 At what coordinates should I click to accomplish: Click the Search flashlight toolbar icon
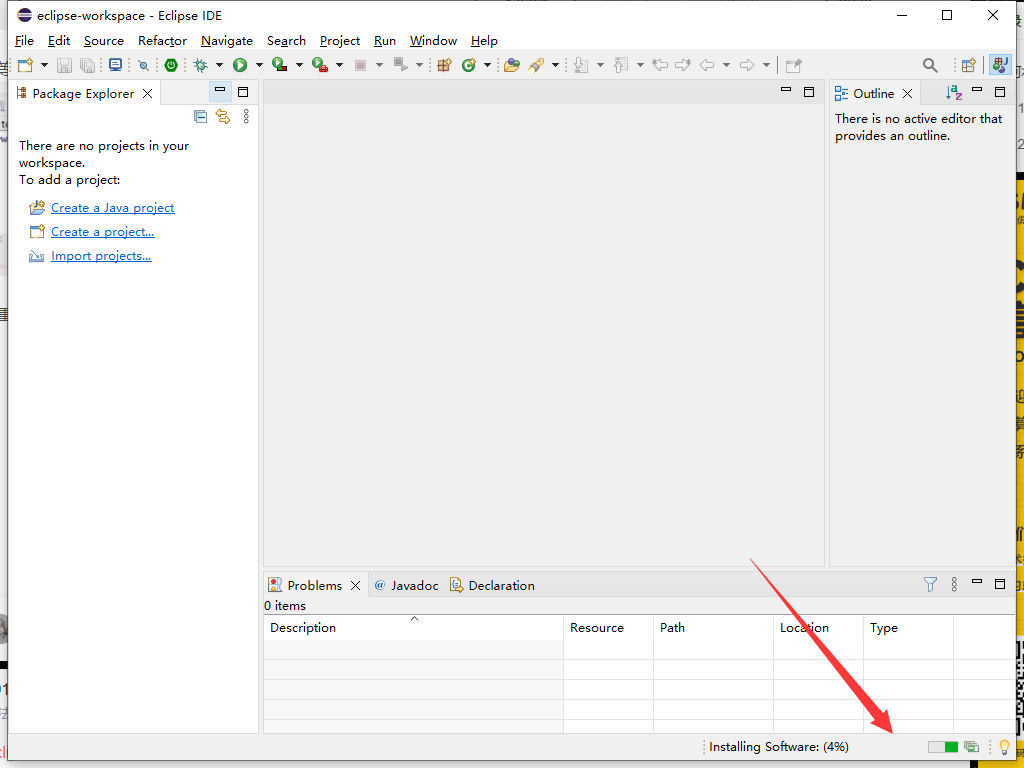tap(536, 65)
